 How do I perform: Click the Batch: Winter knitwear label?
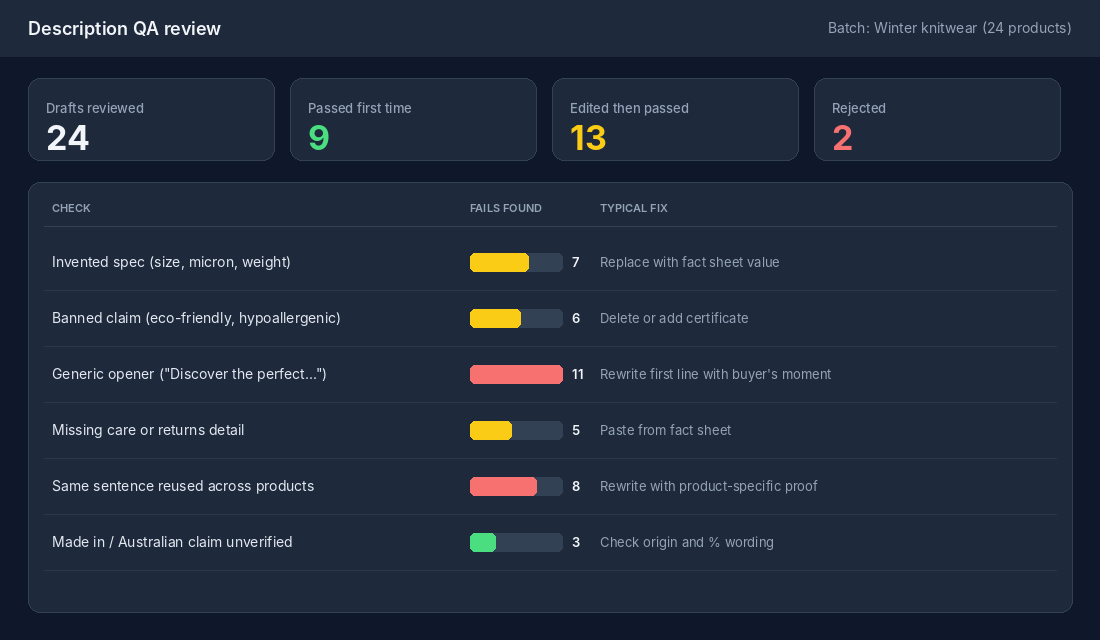(949, 28)
